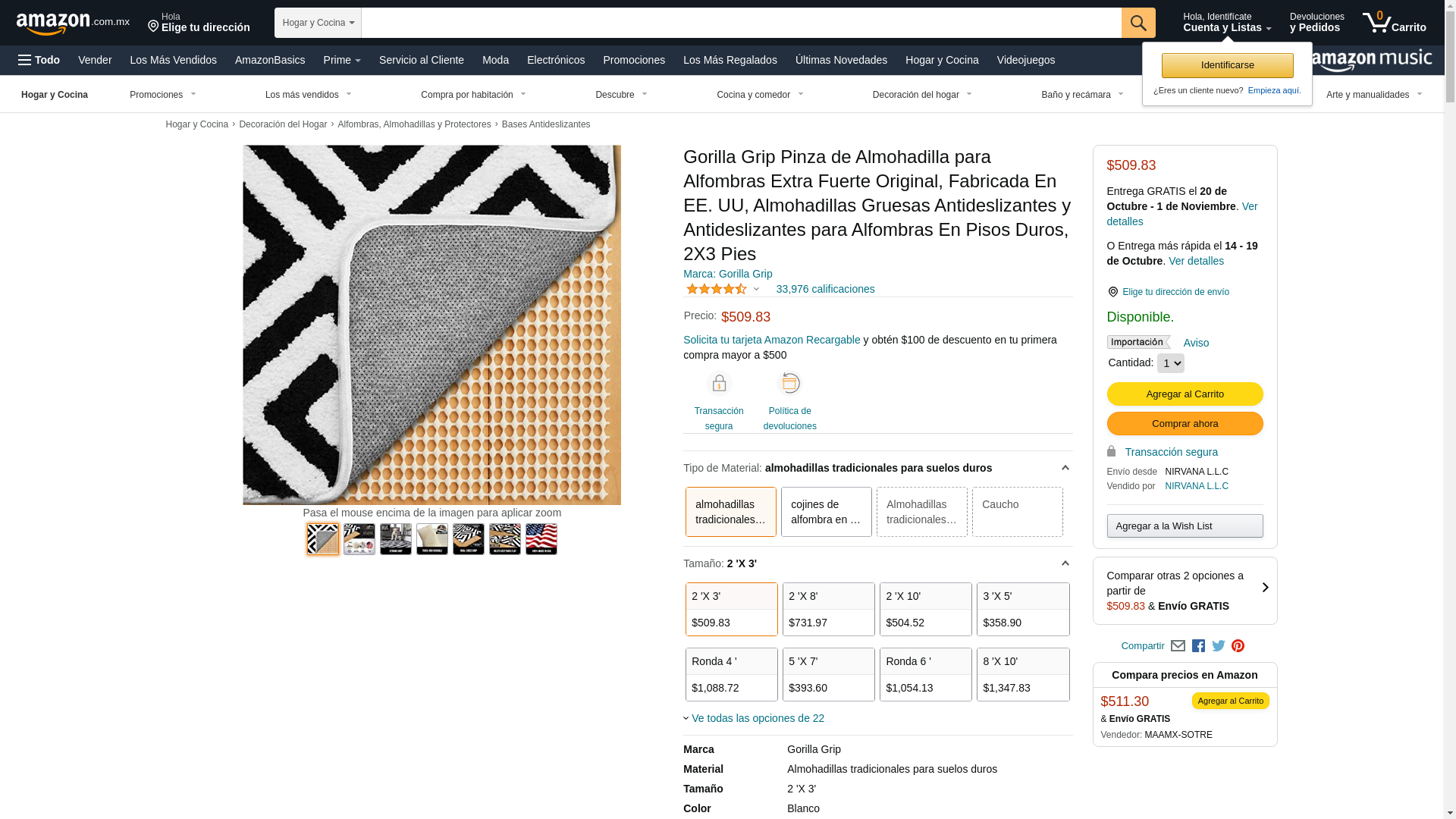Viewport: 1456px width, 819px height.
Task: Select the American flag product thumbnail
Action: [x=541, y=539]
